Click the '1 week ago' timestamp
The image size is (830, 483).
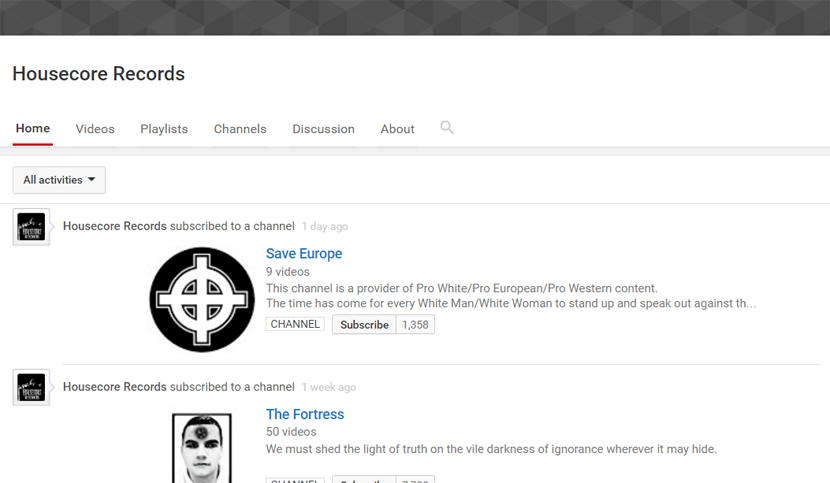coord(329,387)
